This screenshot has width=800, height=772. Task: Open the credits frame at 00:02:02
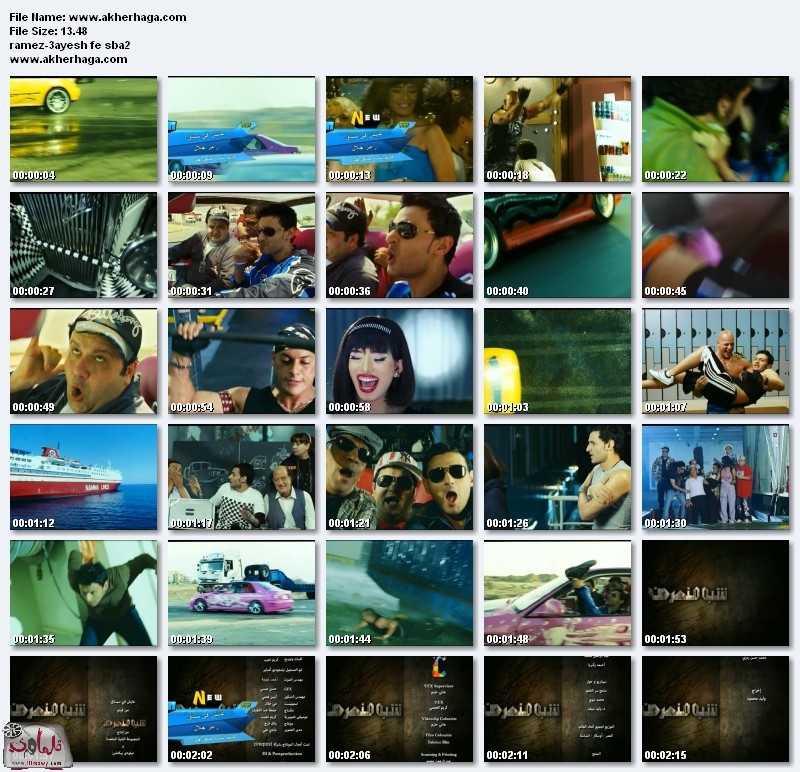tap(241, 709)
